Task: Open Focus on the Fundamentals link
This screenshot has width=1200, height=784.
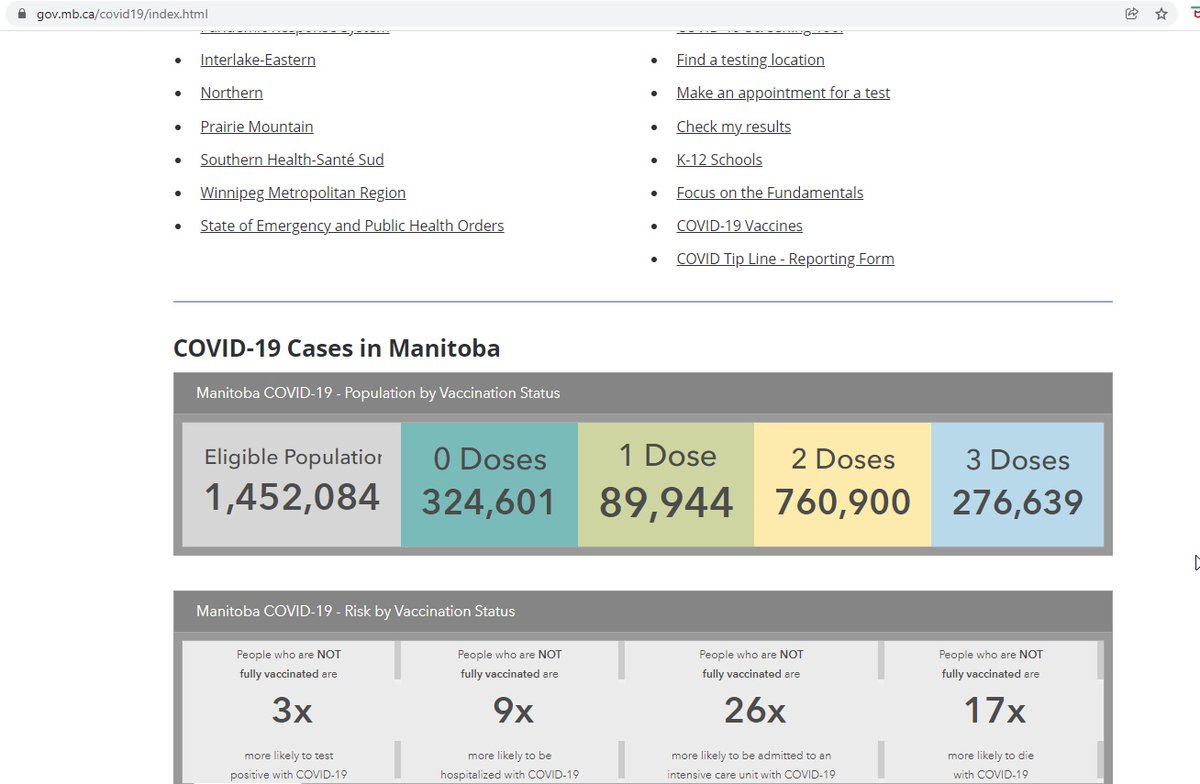Action: (x=770, y=193)
